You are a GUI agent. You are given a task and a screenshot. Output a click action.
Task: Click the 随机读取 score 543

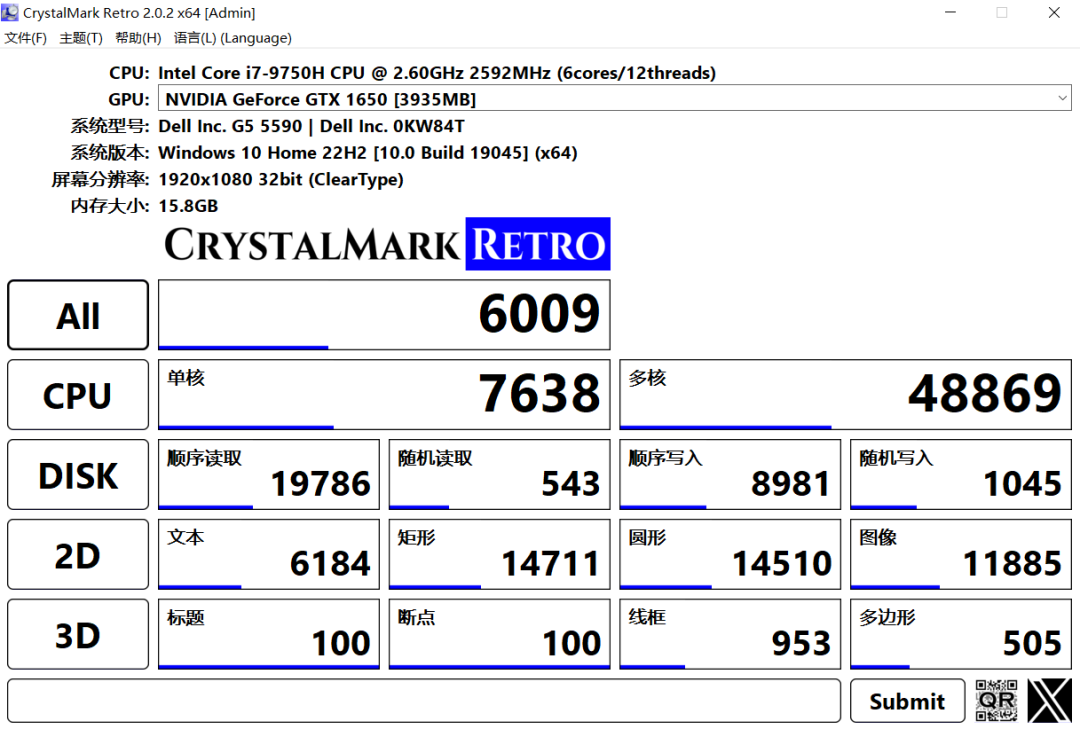tap(499, 475)
